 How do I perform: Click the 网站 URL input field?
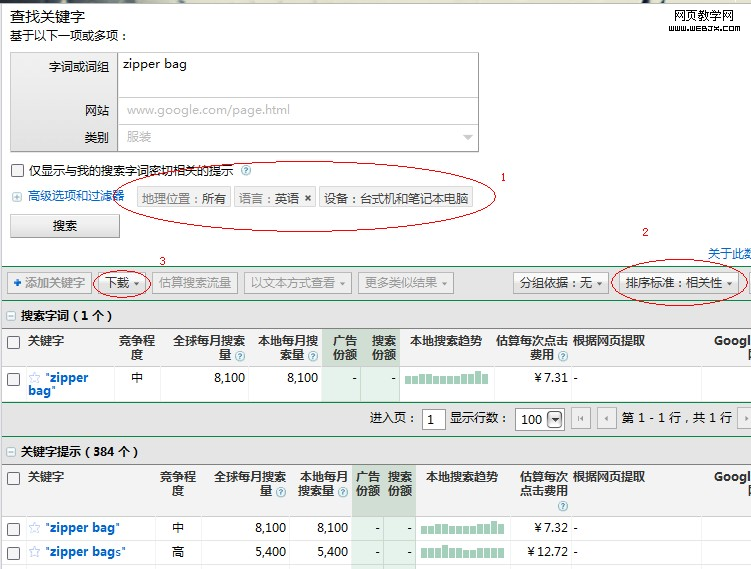[298, 111]
